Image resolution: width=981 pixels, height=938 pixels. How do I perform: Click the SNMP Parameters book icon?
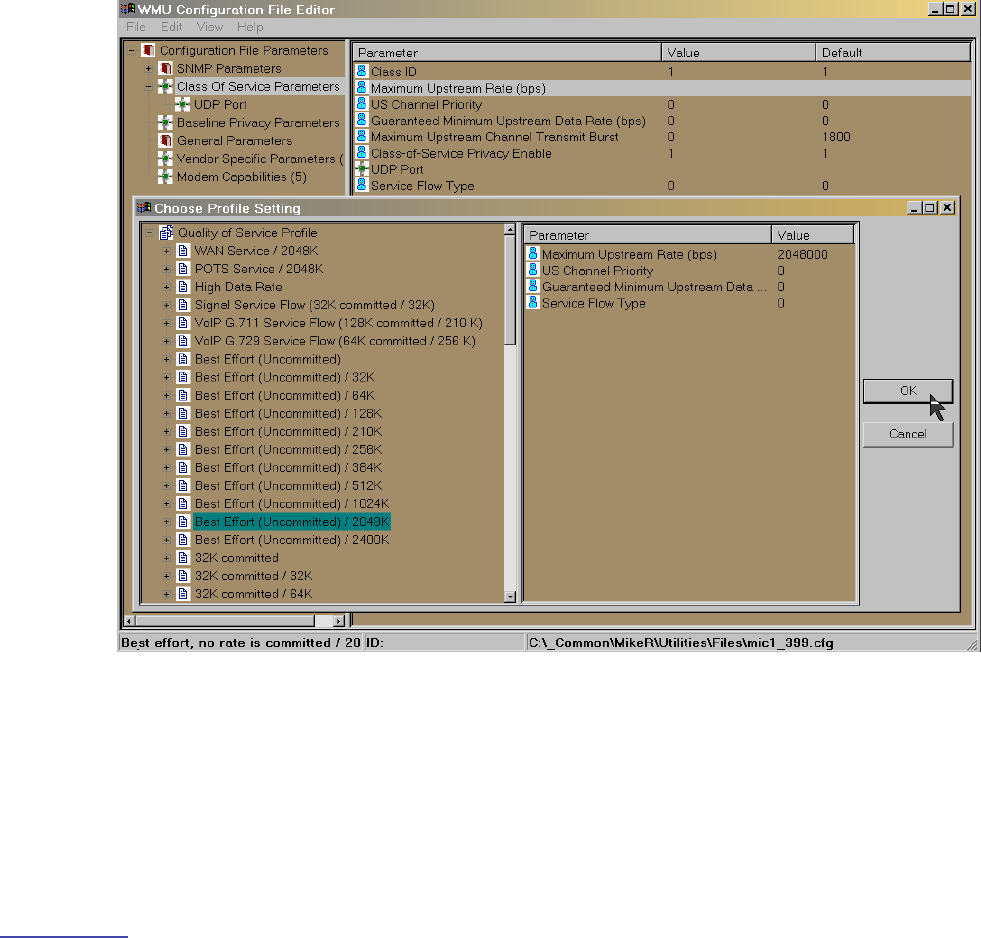[166, 68]
